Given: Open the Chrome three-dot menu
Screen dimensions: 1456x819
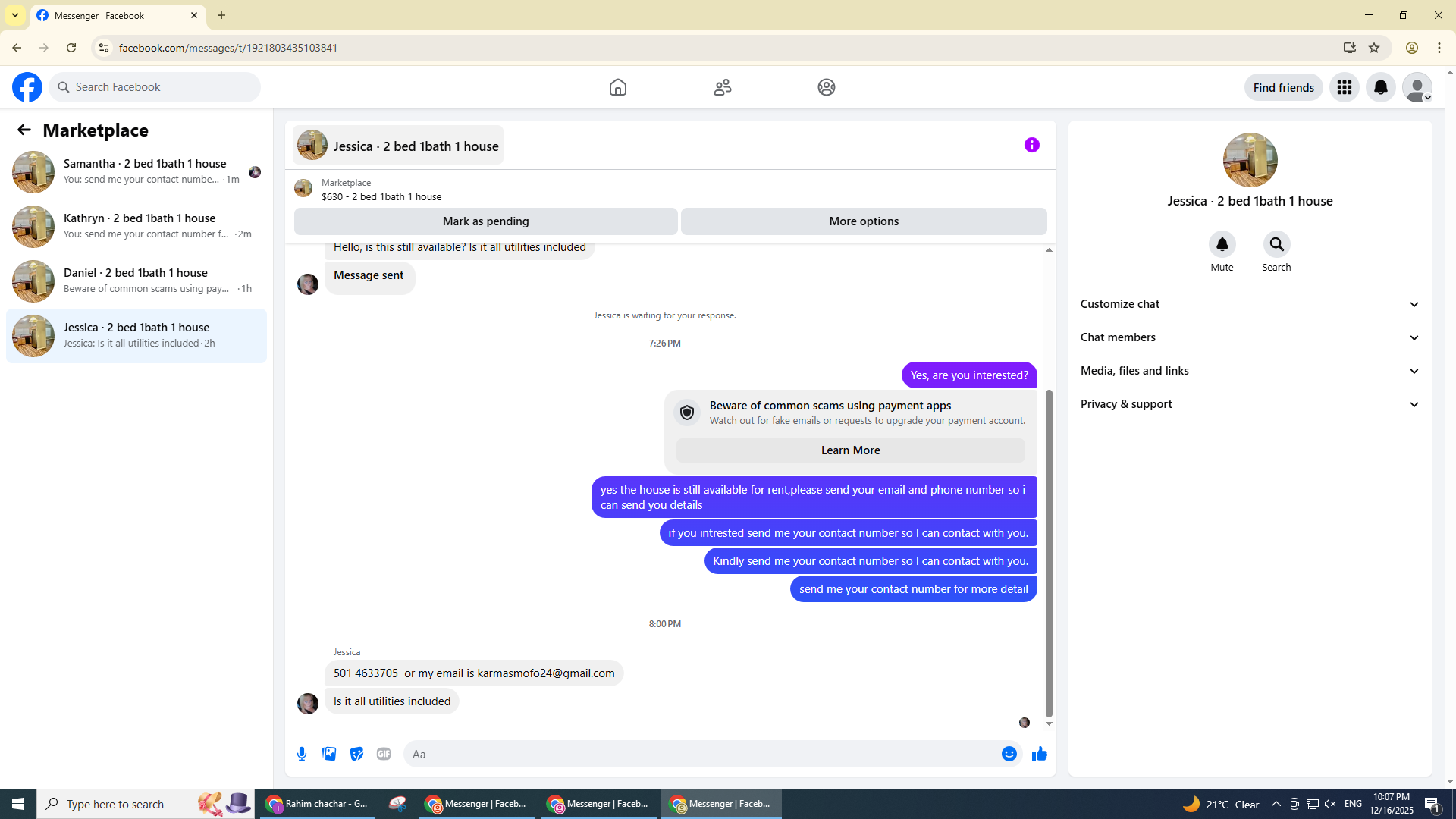Looking at the screenshot, I should tap(1439, 48).
